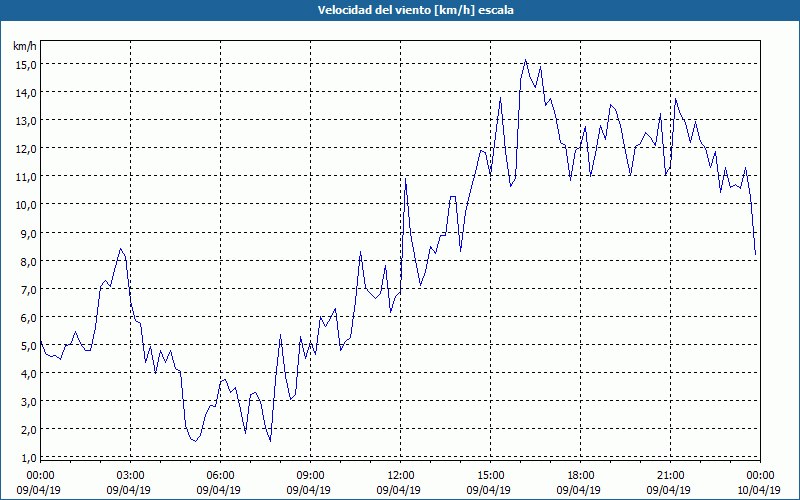Click the "12,0" y-axis label
The image size is (800, 500).
point(27,149)
